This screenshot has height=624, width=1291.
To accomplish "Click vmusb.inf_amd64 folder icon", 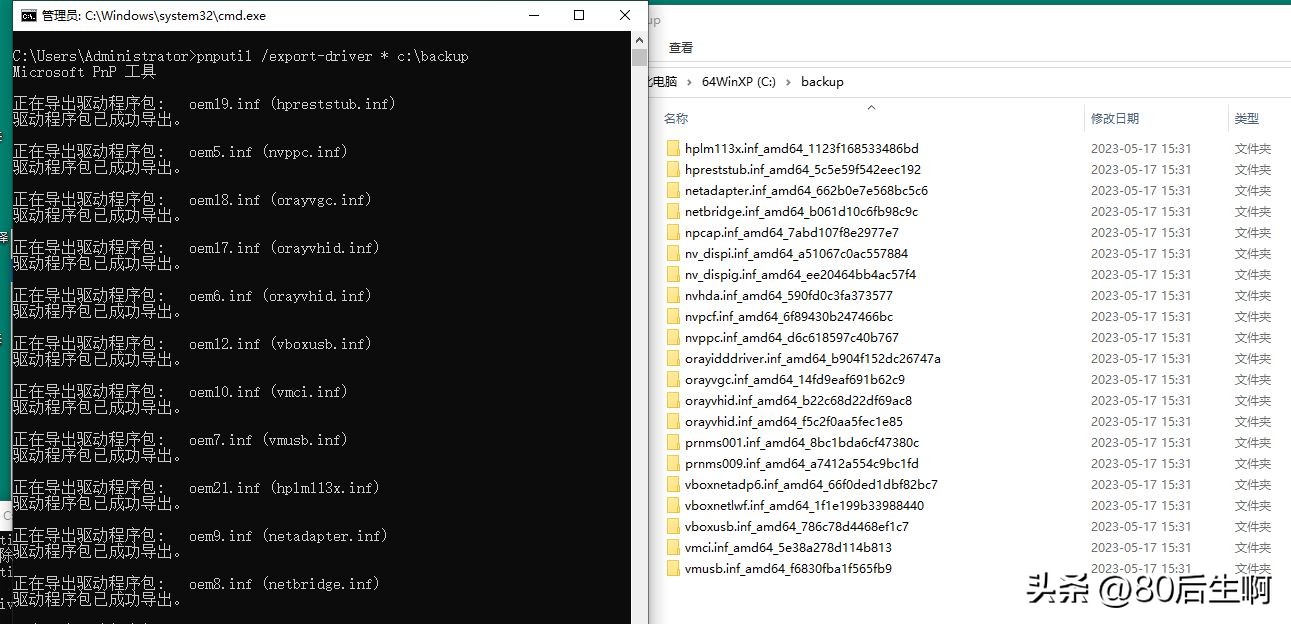I will 673,569.
